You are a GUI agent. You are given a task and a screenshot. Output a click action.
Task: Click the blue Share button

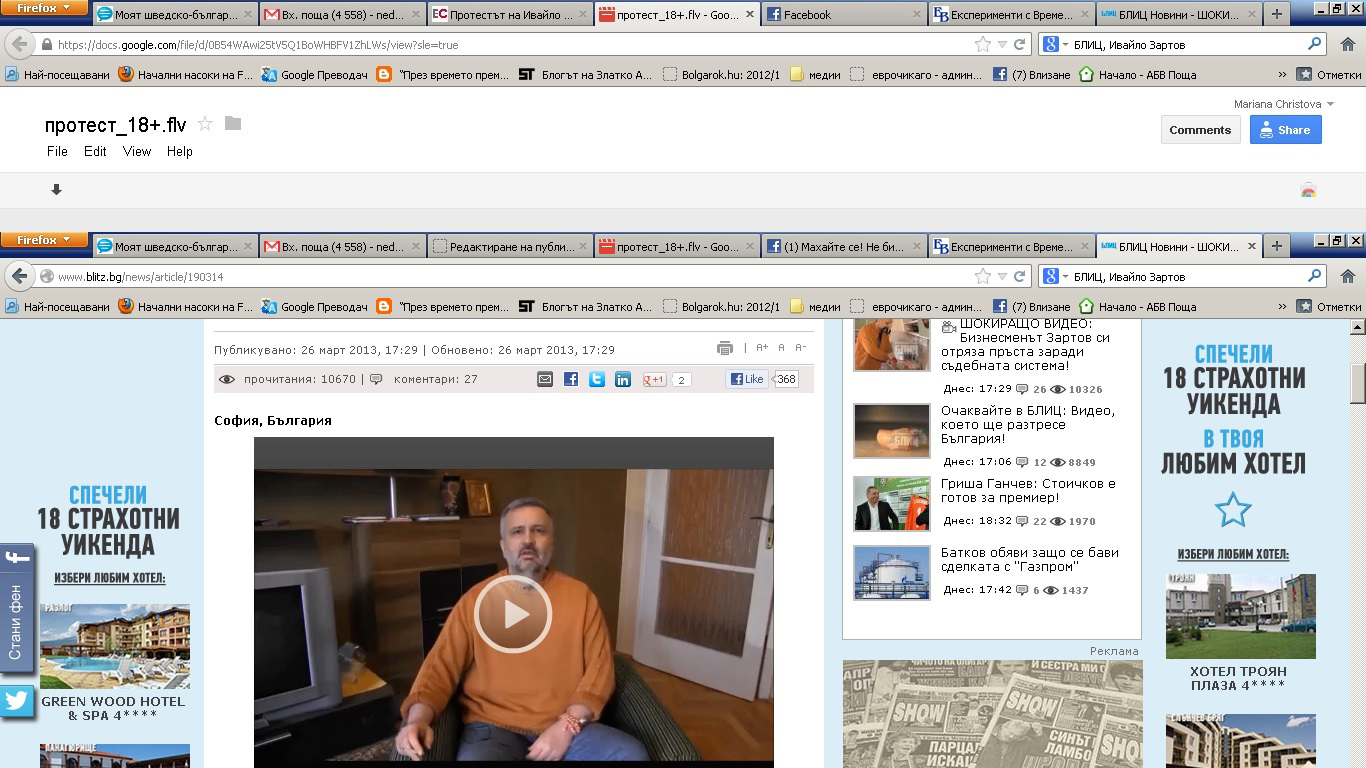[x=1285, y=130]
